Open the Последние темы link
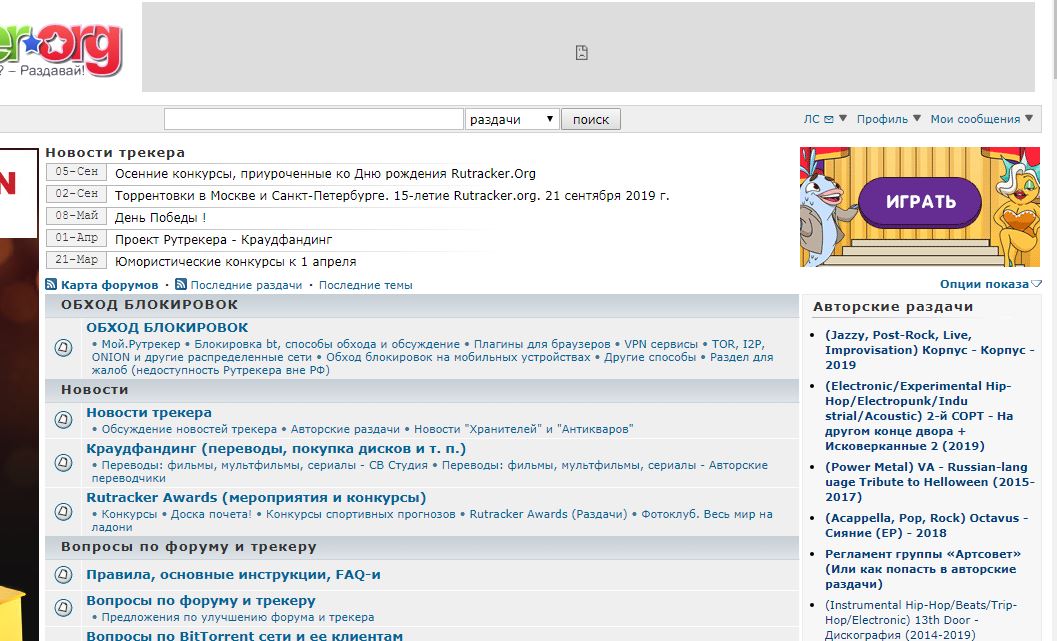The image size is (1057, 641). click(365, 285)
